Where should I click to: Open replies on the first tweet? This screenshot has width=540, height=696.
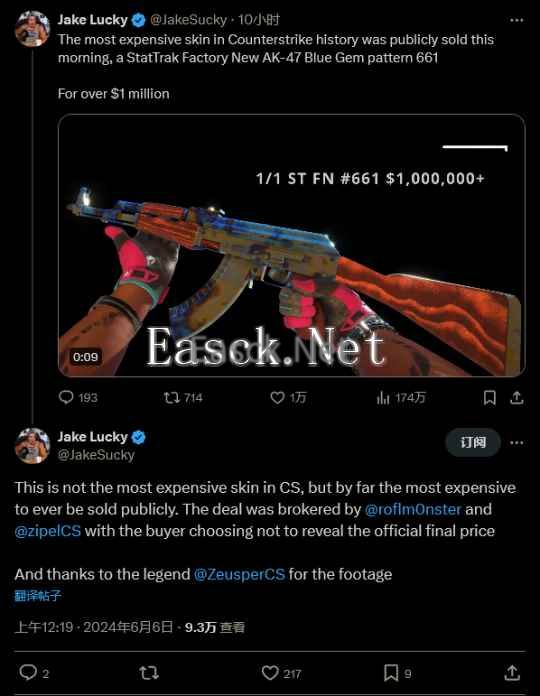click(78, 397)
